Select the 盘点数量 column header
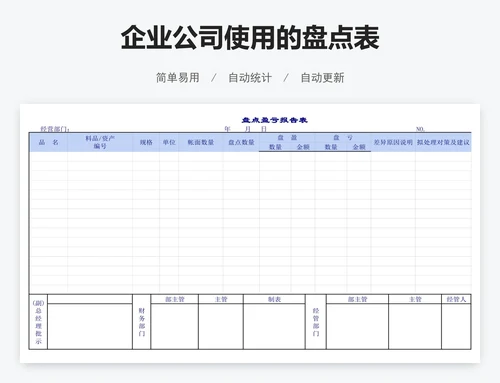The image size is (500, 383). coord(241,142)
